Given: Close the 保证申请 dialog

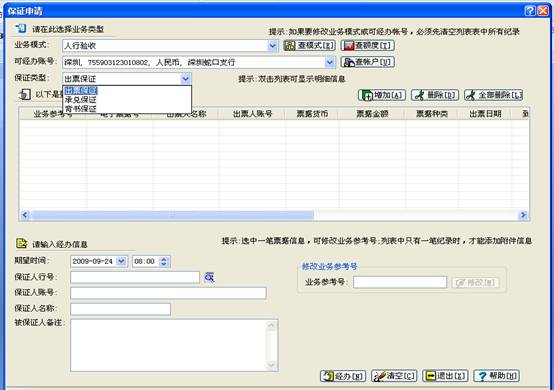Looking at the screenshot, I should click(x=543, y=11).
